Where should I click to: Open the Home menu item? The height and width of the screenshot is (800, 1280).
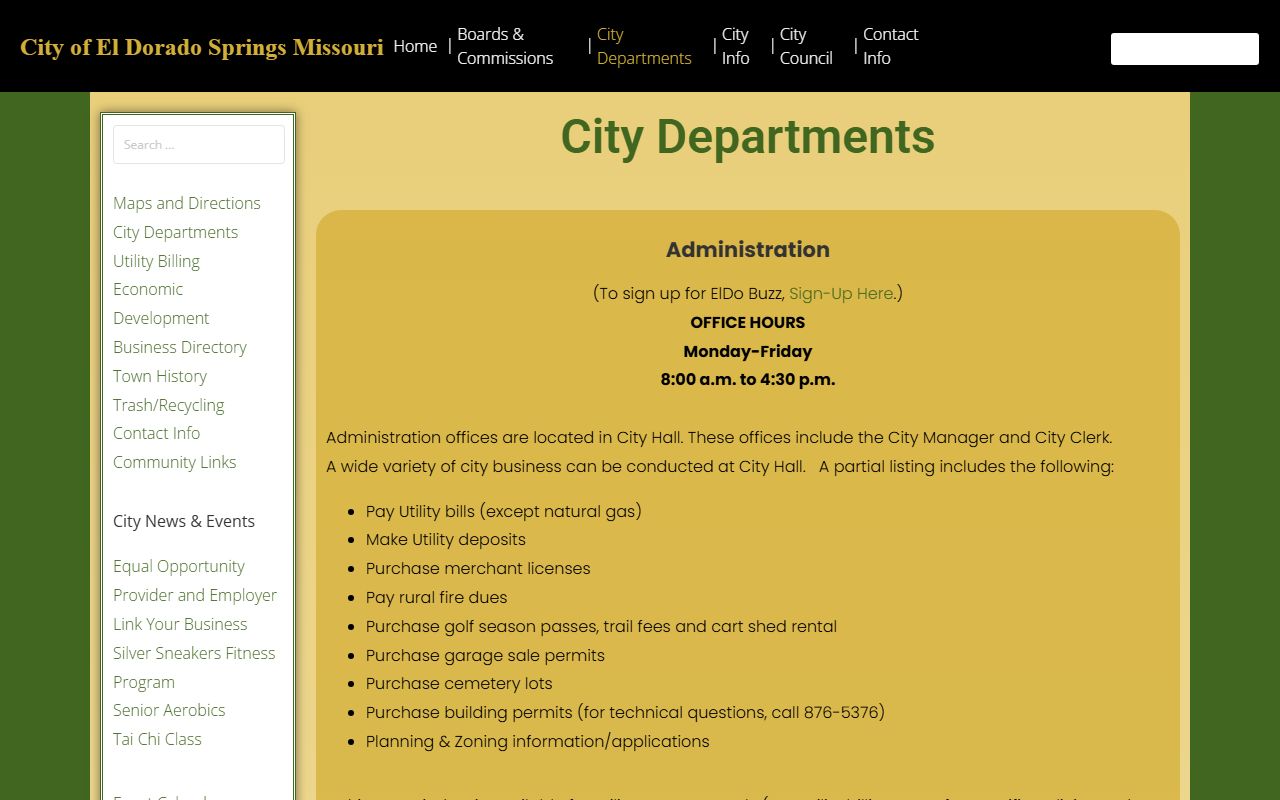(x=415, y=46)
